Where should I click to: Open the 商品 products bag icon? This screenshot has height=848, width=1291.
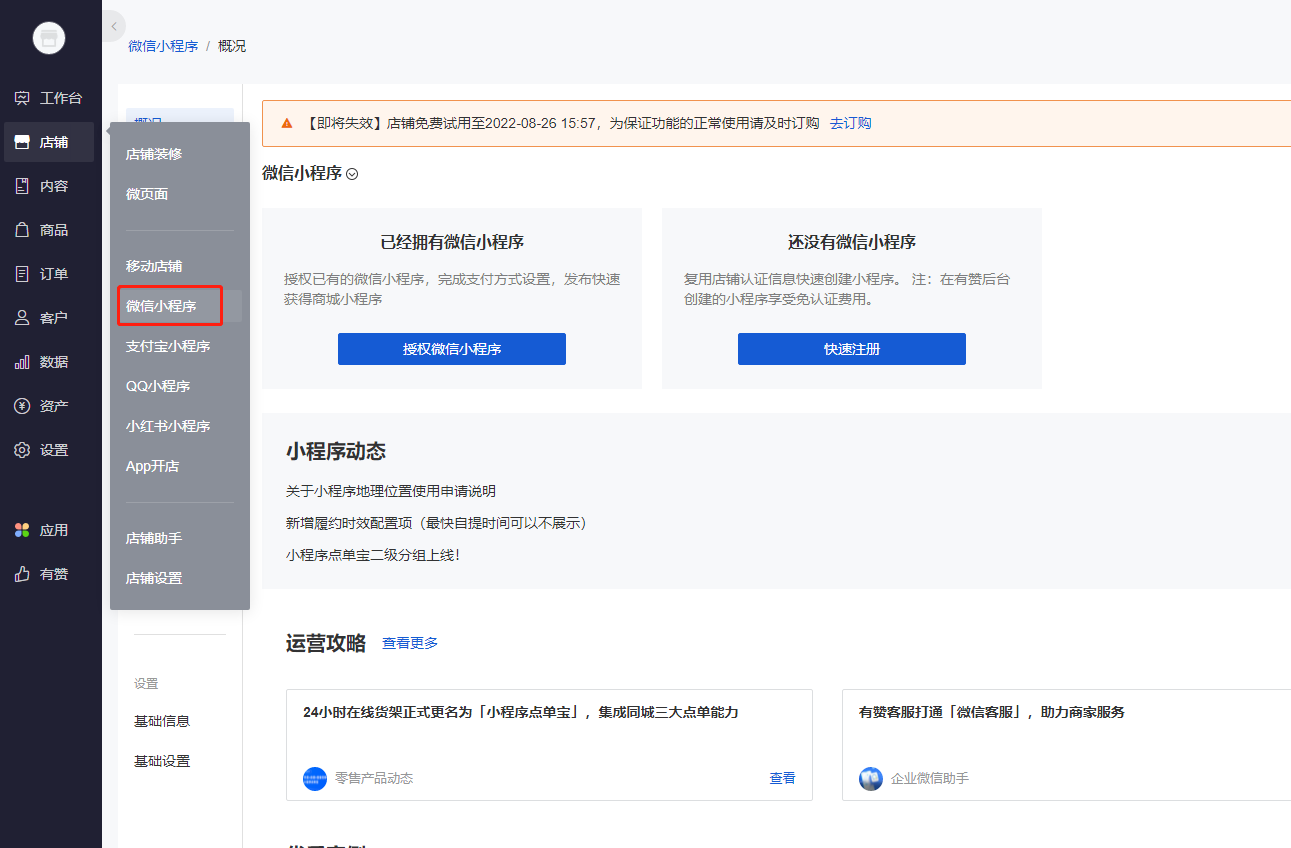coord(22,230)
